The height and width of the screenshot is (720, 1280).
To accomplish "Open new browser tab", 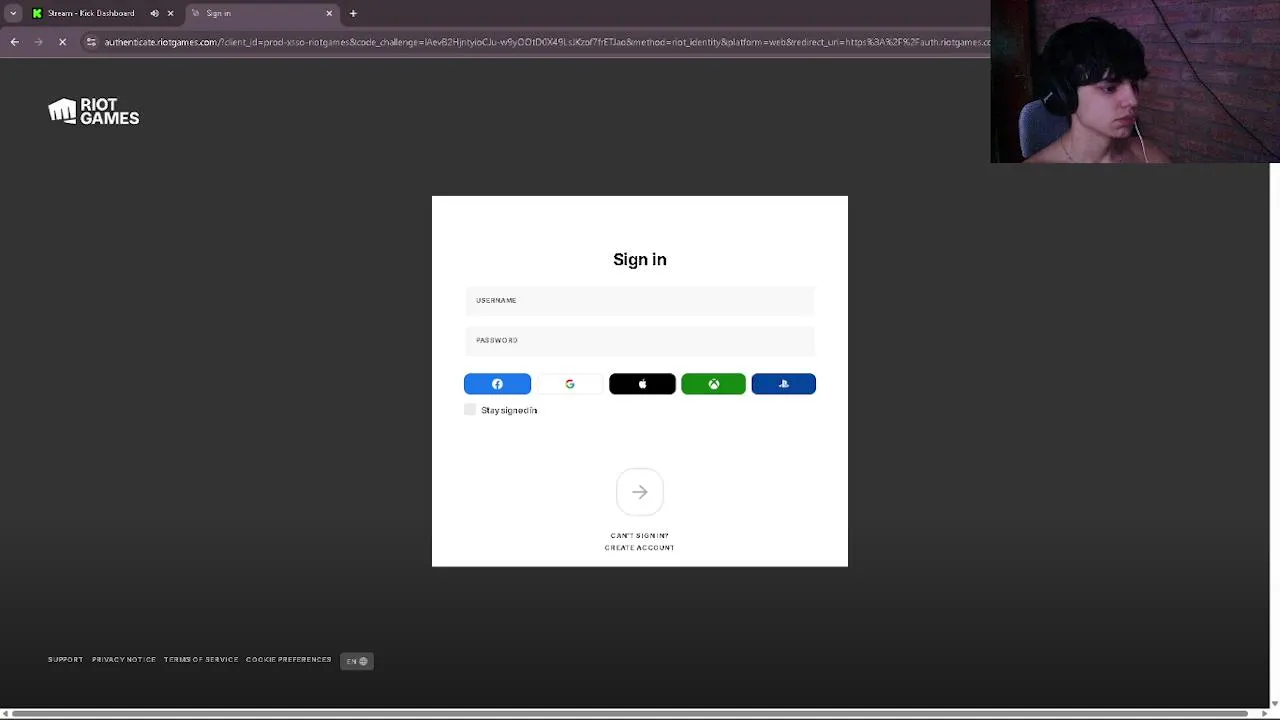I will point(353,13).
